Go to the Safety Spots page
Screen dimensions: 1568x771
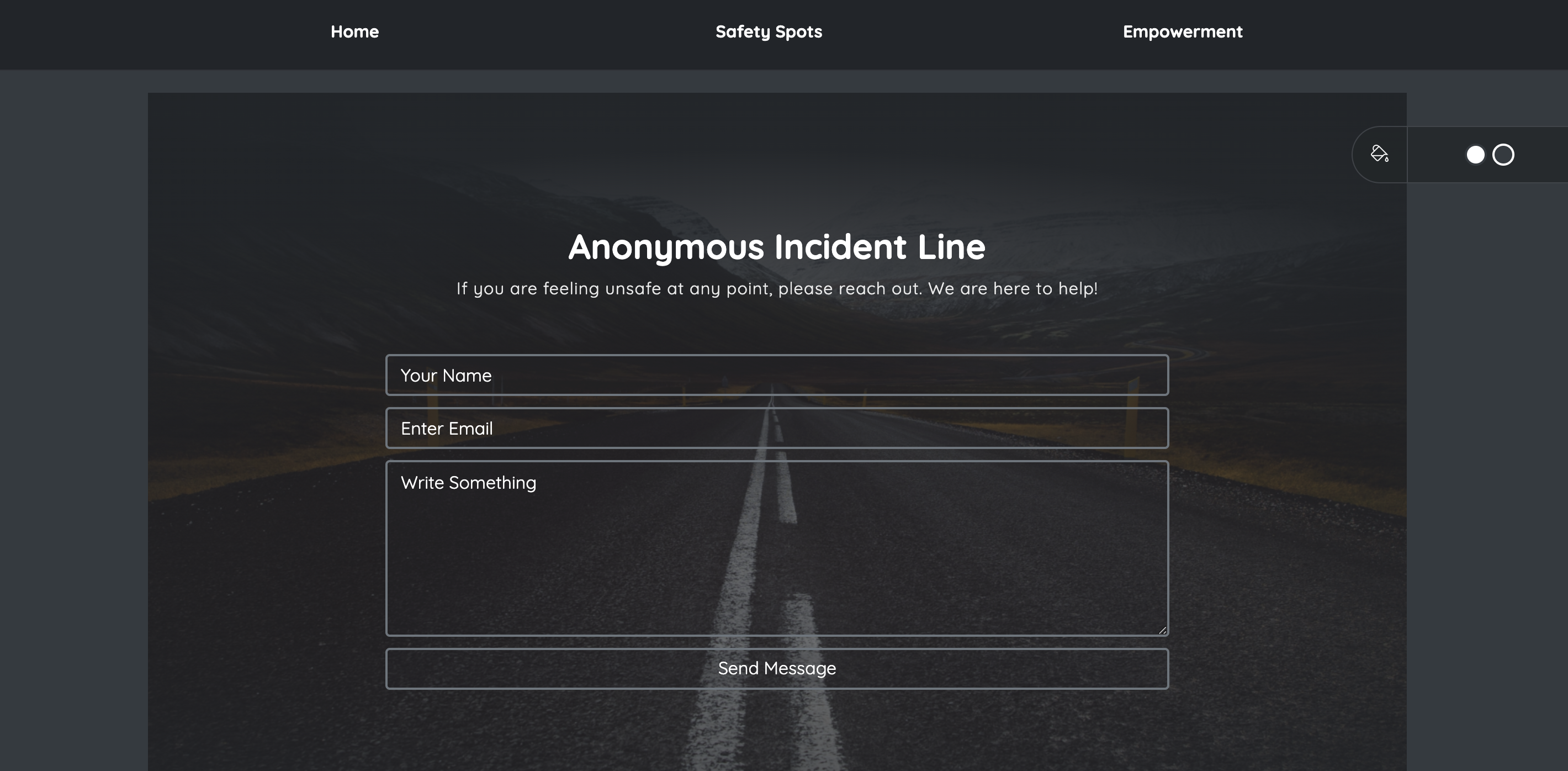pyautogui.click(x=768, y=31)
